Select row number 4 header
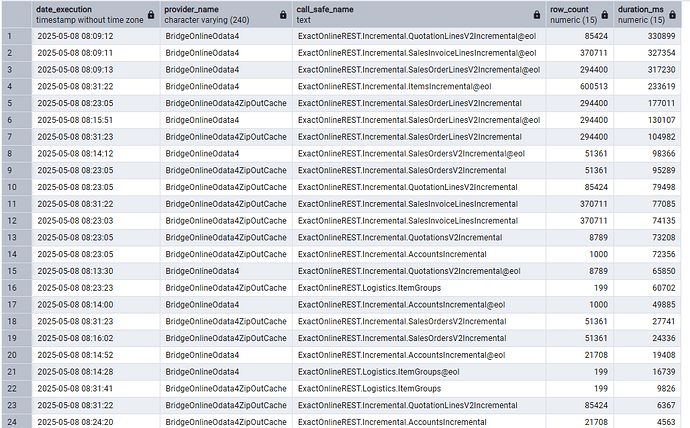Screen dimensions: 690x428 (16, 87)
